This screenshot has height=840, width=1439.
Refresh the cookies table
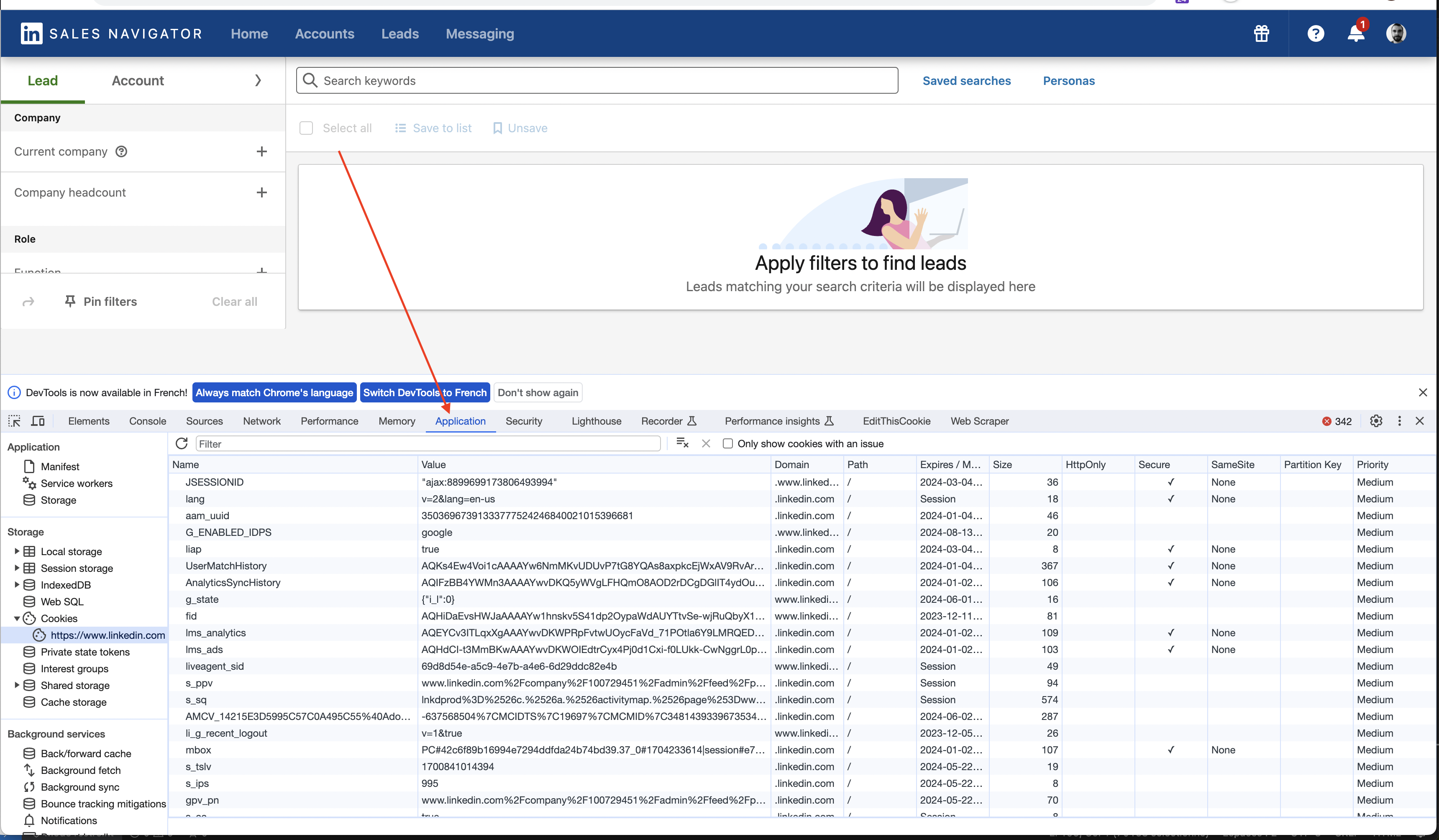(x=182, y=443)
